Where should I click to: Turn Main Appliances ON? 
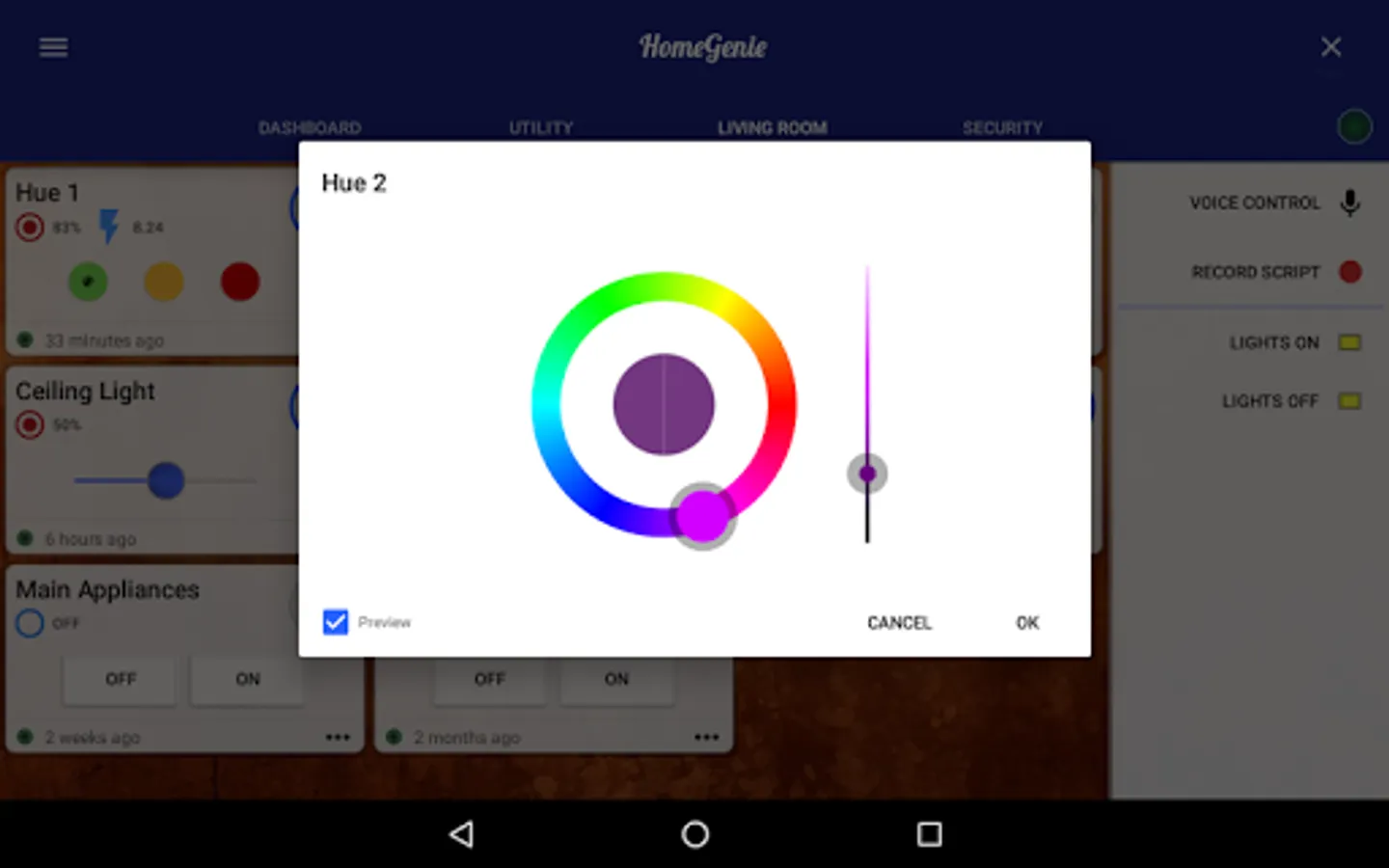pyautogui.click(x=248, y=679)
